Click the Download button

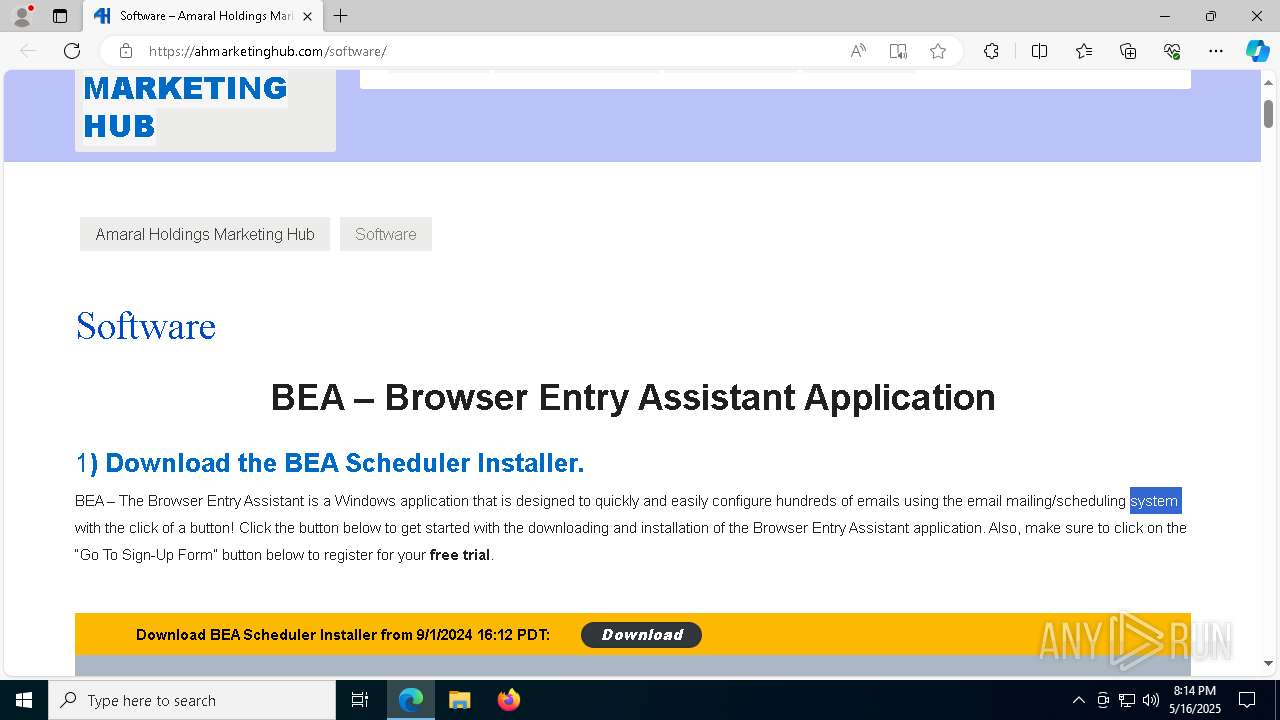tap(641, 635)
